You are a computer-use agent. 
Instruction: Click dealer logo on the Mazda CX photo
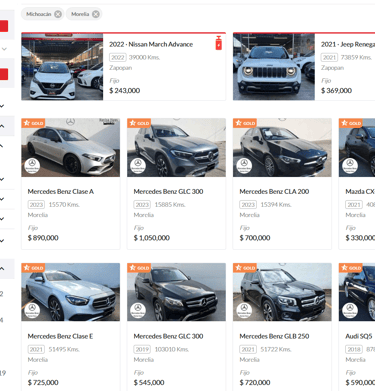(x=350, y=166)
